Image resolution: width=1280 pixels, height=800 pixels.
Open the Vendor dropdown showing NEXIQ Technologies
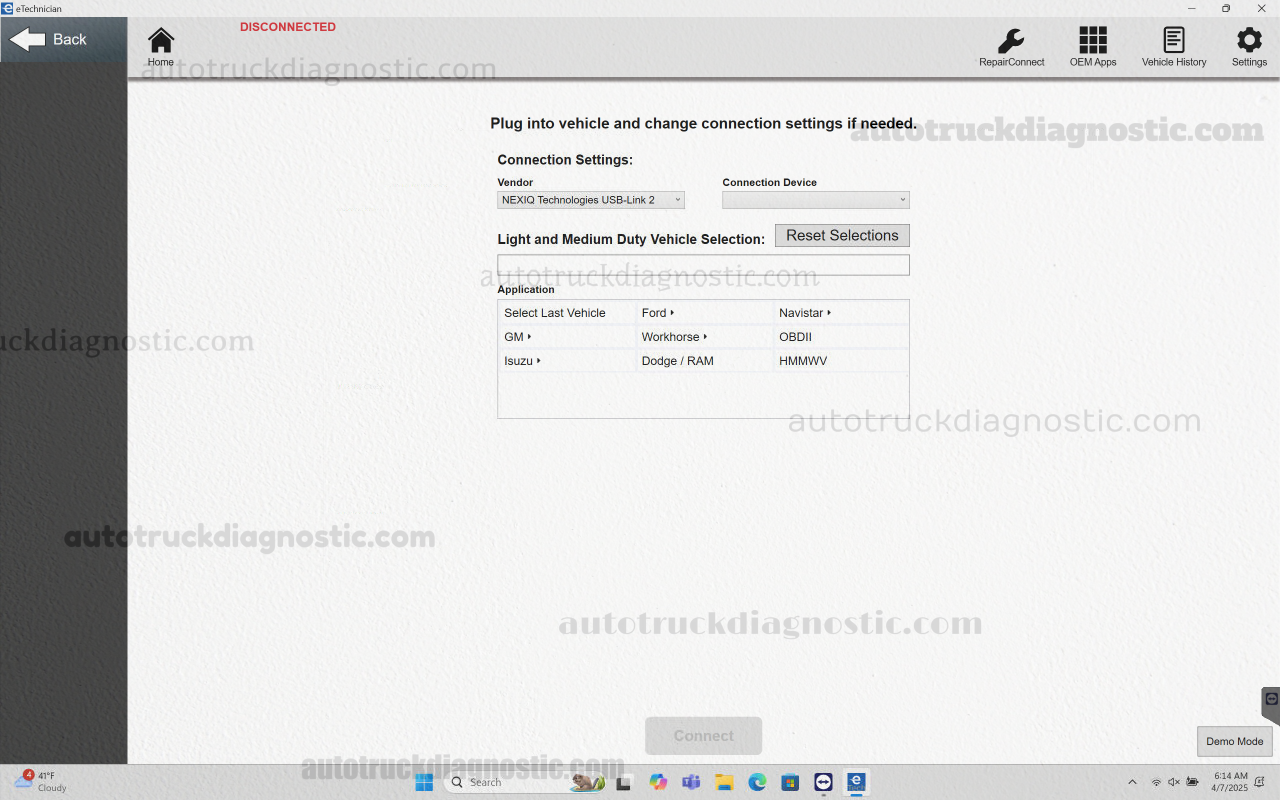[x=590, y=199]
